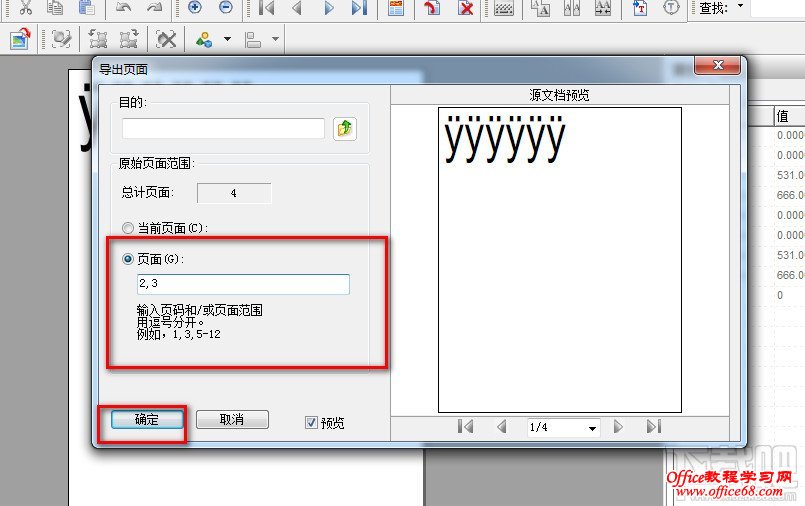Click the underline text pattern icon
This screenshot has width=805, height=506.
coord(504,8)
